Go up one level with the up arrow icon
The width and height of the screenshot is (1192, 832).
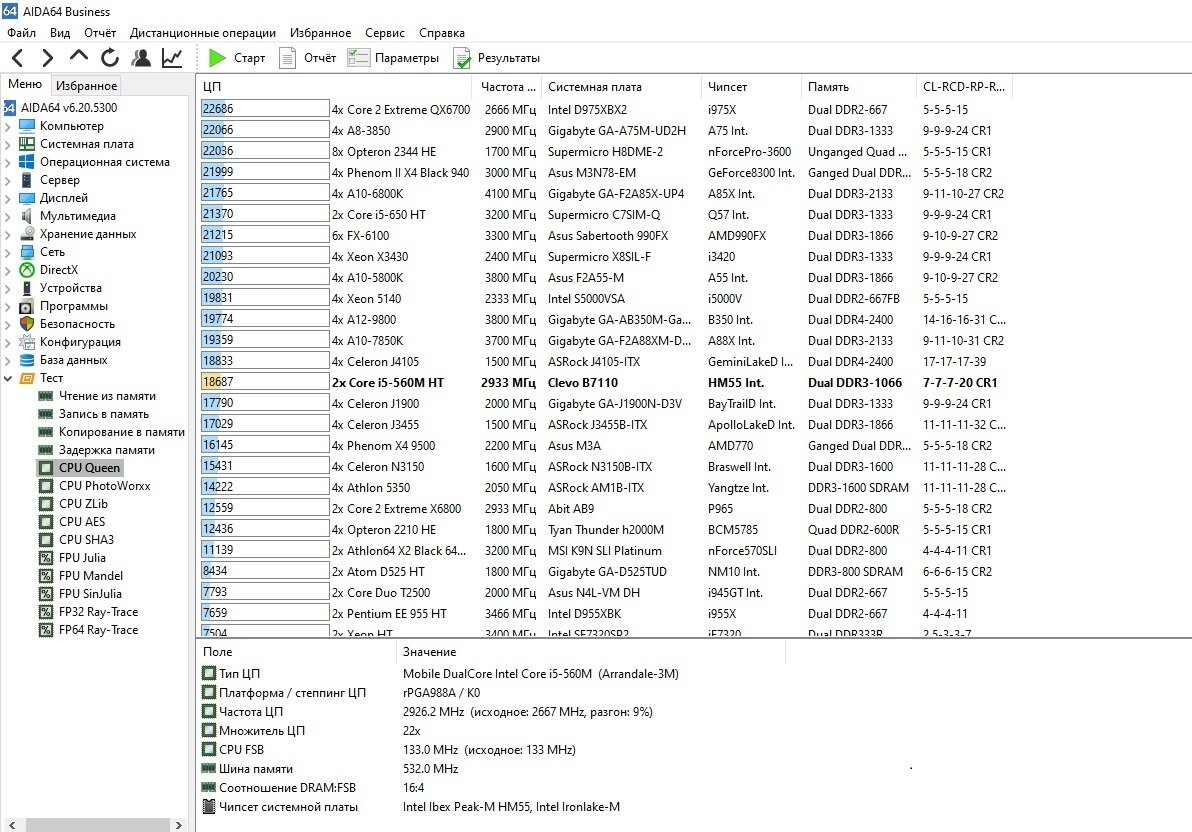78,57
